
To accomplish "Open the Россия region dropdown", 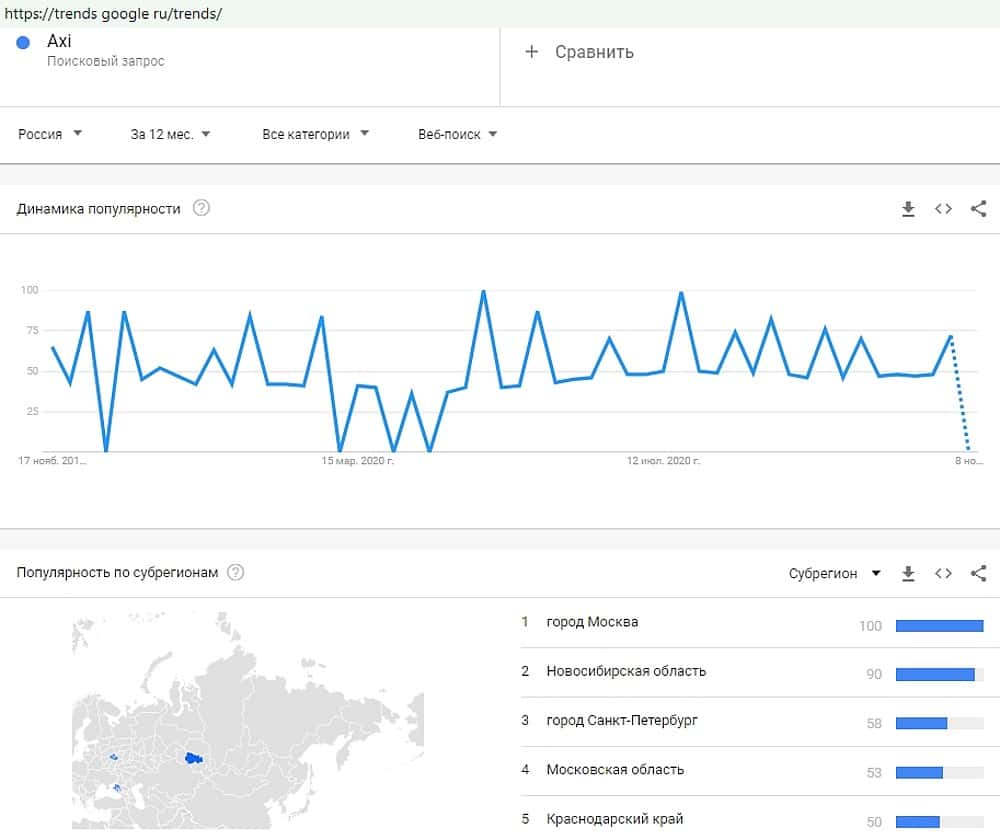I will 50,134.
